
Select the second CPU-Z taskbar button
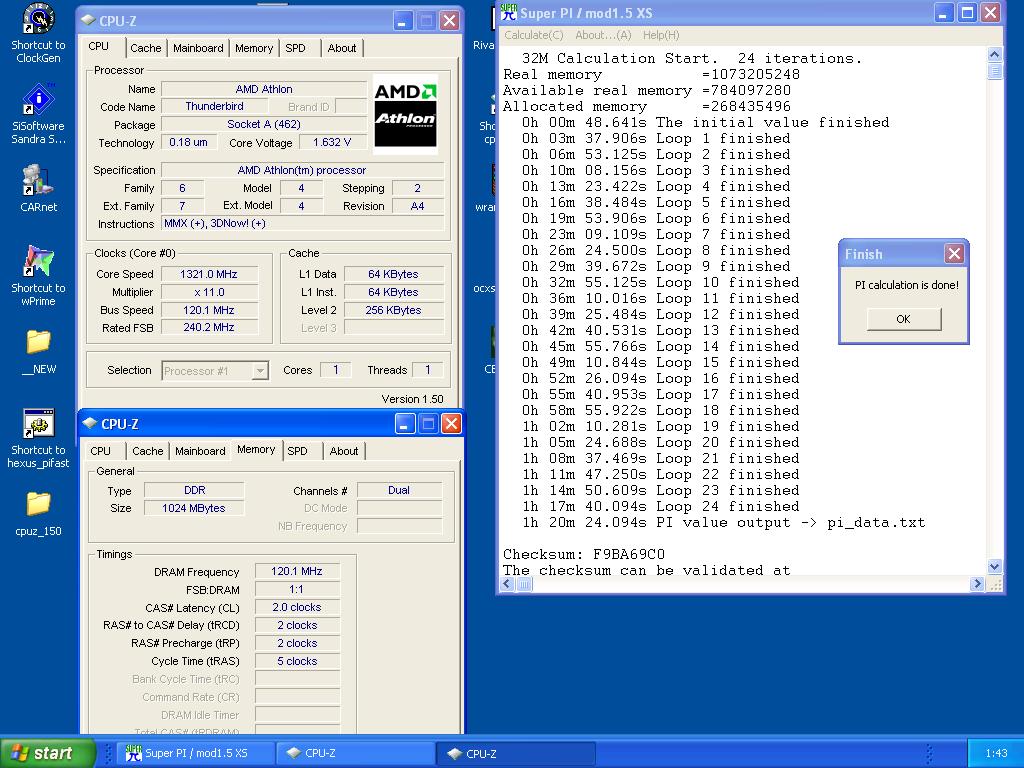pos(517,753)
